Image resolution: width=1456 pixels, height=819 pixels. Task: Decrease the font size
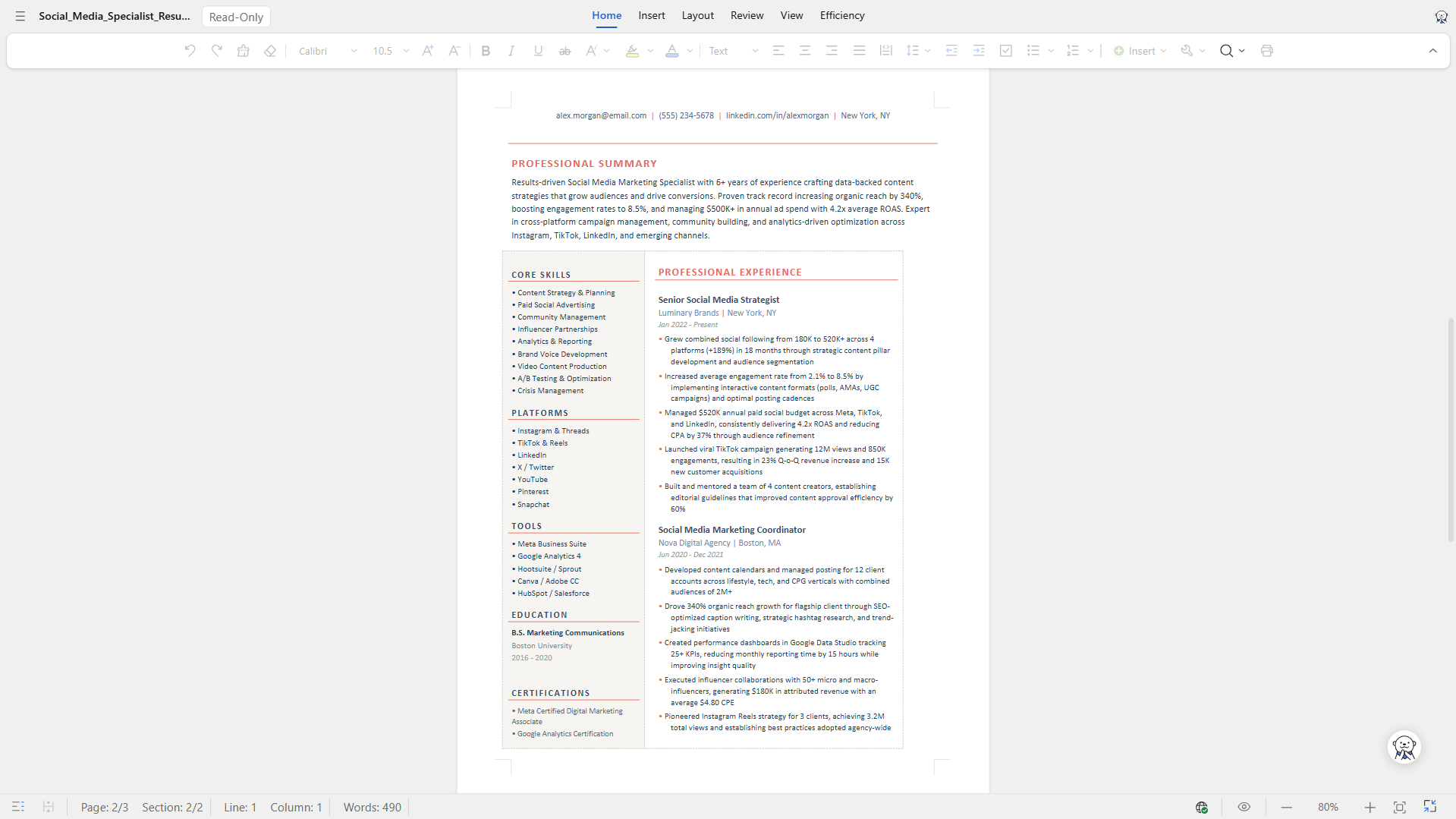[454, 51]
